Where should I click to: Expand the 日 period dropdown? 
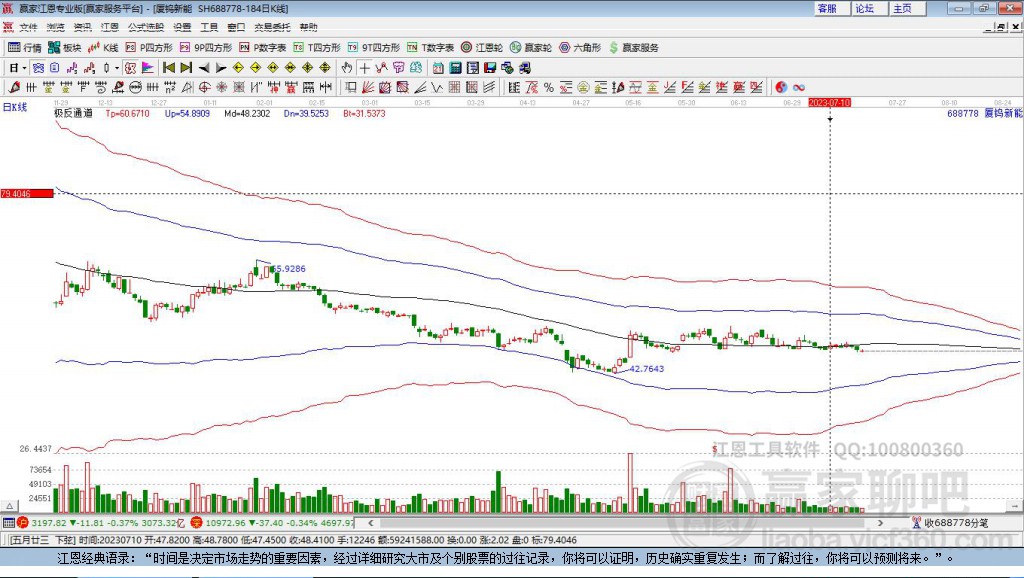(x=25, y=68)
